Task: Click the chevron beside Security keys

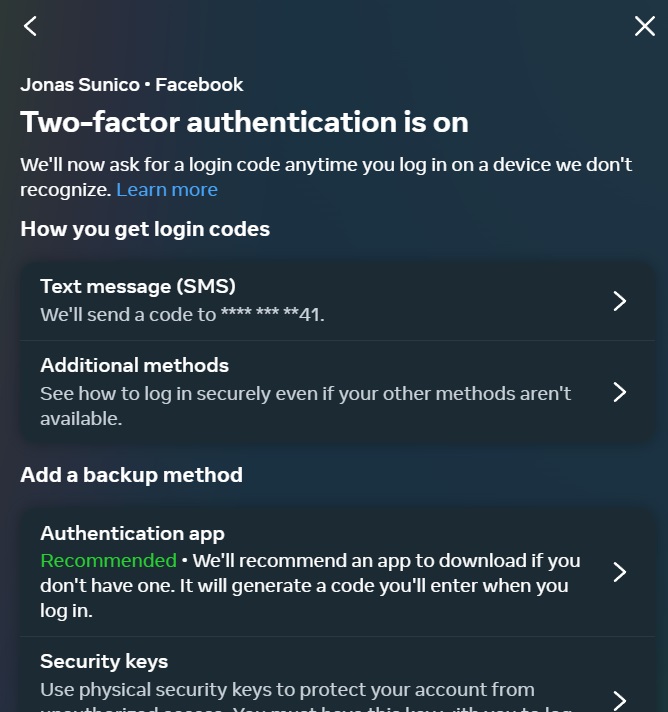Action: click(620, 699)
